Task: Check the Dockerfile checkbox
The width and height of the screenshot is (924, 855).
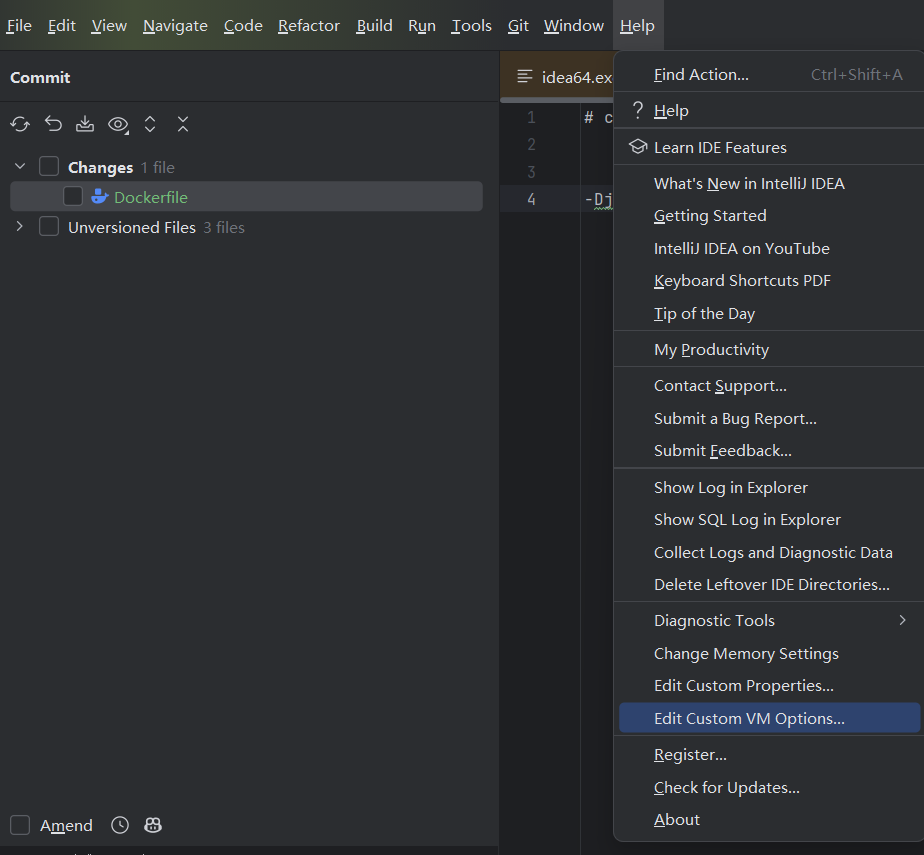Action: click(73, 197)
